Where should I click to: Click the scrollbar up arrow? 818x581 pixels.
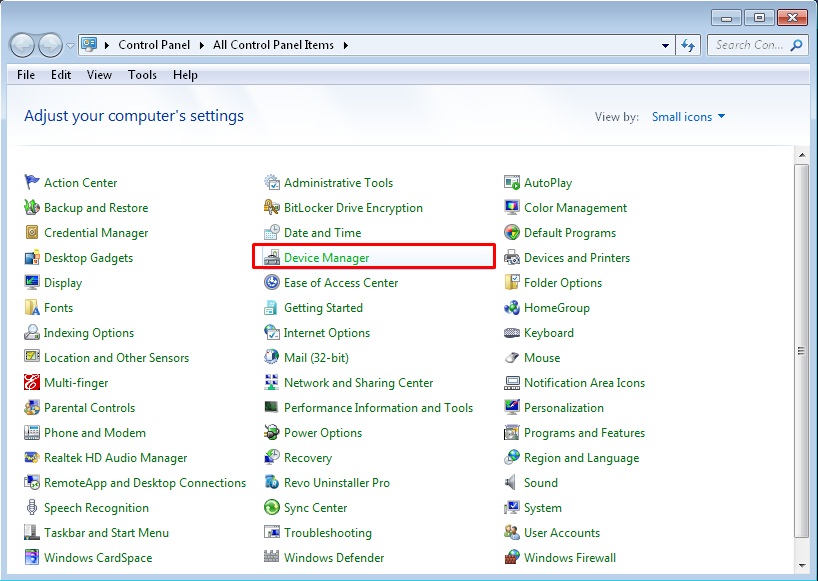[x=801, y=155]
